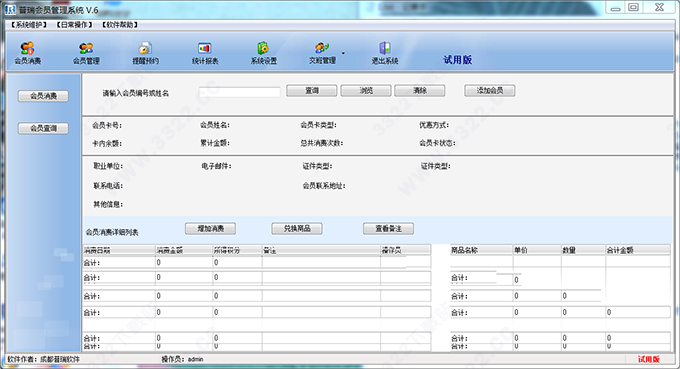Click the 所得积分 column header

[x=237, y=250]
